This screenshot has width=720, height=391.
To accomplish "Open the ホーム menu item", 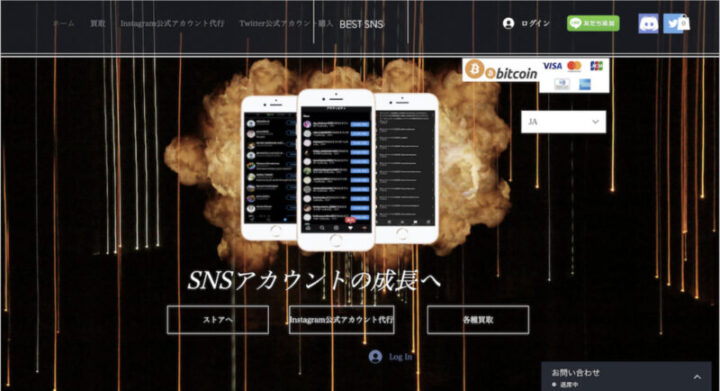I will click(x=63, y=23).
